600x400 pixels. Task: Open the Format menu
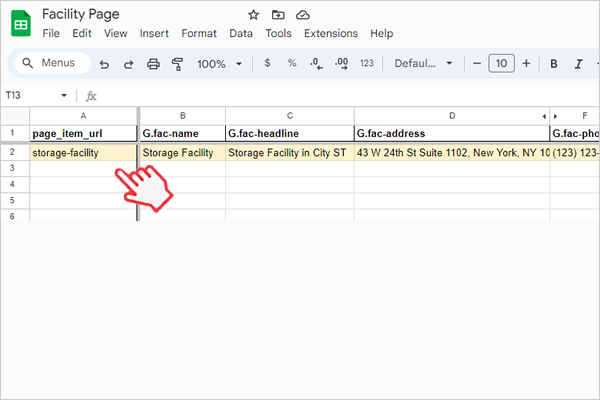pos(199,33)
